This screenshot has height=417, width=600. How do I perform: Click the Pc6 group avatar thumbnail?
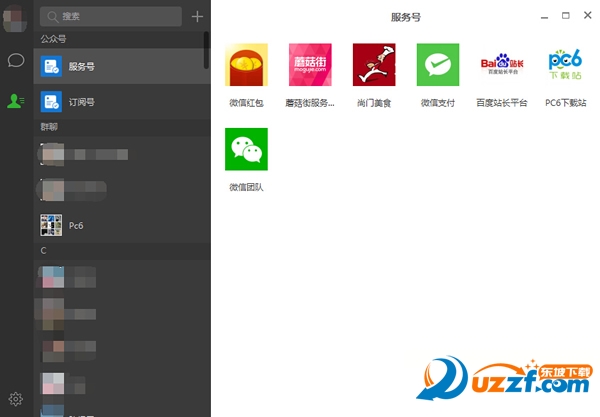51,225
